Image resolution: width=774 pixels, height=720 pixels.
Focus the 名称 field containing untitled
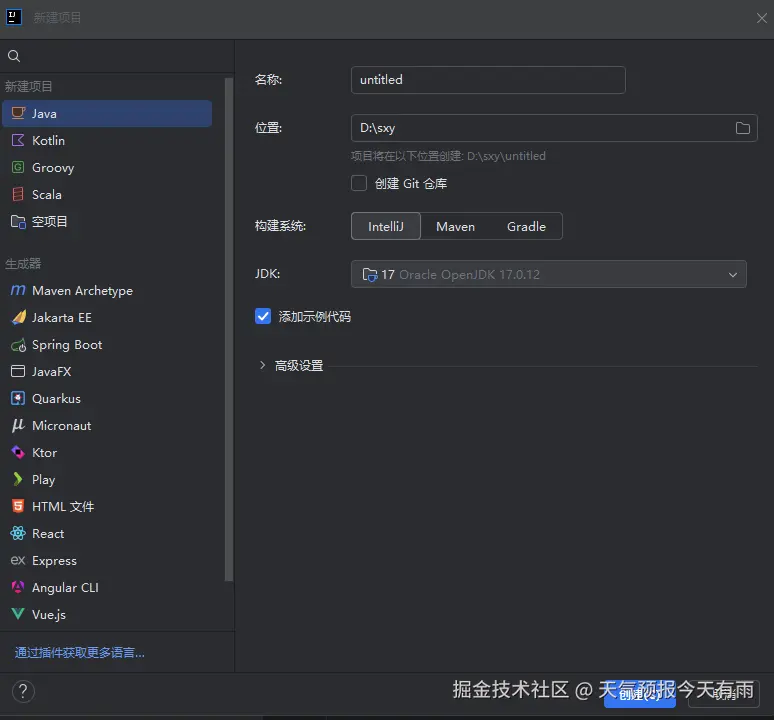pos(488,80)
